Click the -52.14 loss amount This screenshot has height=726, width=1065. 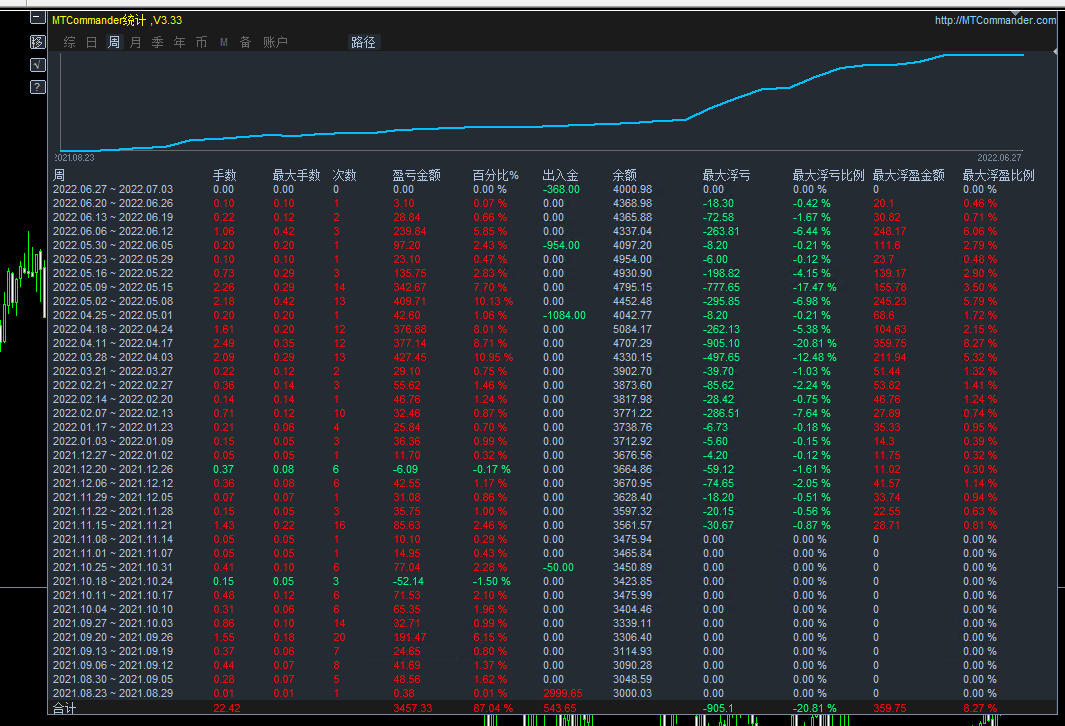tap(408, 581)
